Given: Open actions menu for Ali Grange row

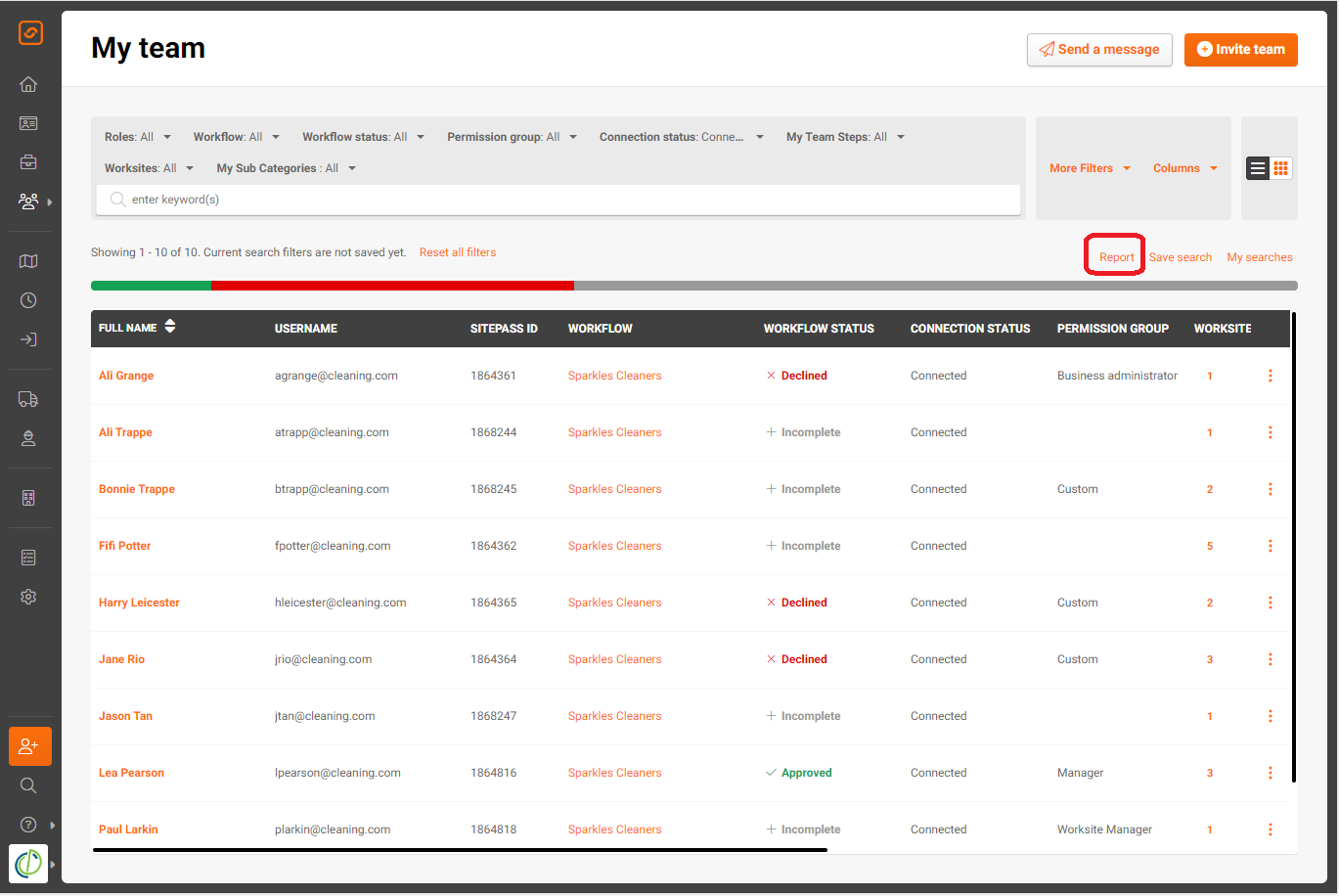Looking at the screenshot, I should (1271, 376).
